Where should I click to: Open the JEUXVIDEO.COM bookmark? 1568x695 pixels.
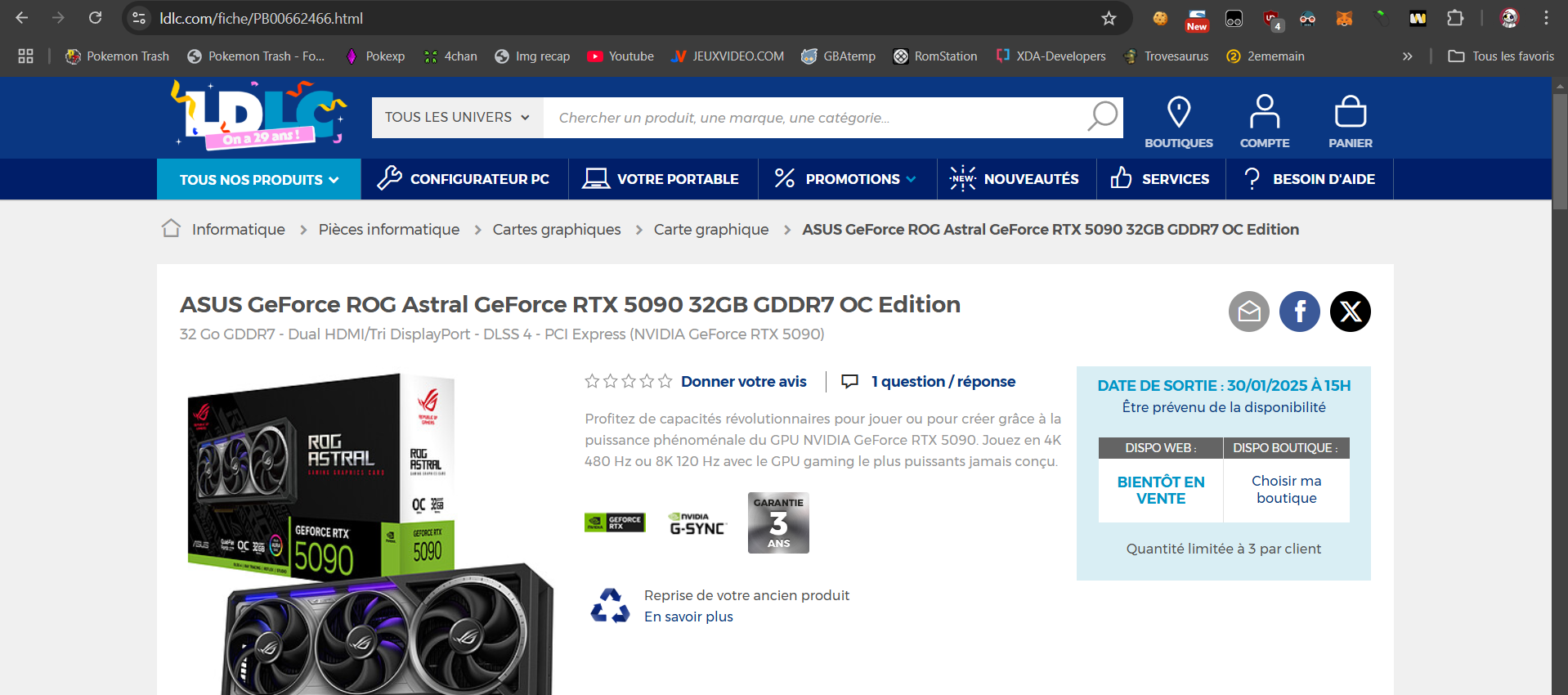pyautogui.click(x=727, y=56)
